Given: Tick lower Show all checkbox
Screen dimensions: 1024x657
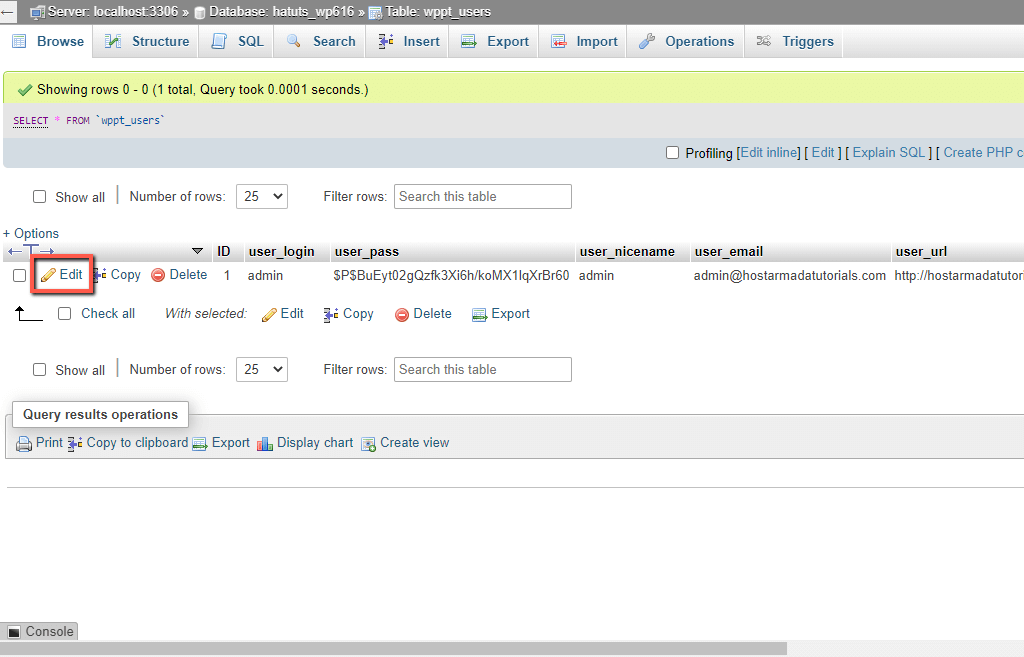Looking at the screenshot, I should [x=40, y=370].
